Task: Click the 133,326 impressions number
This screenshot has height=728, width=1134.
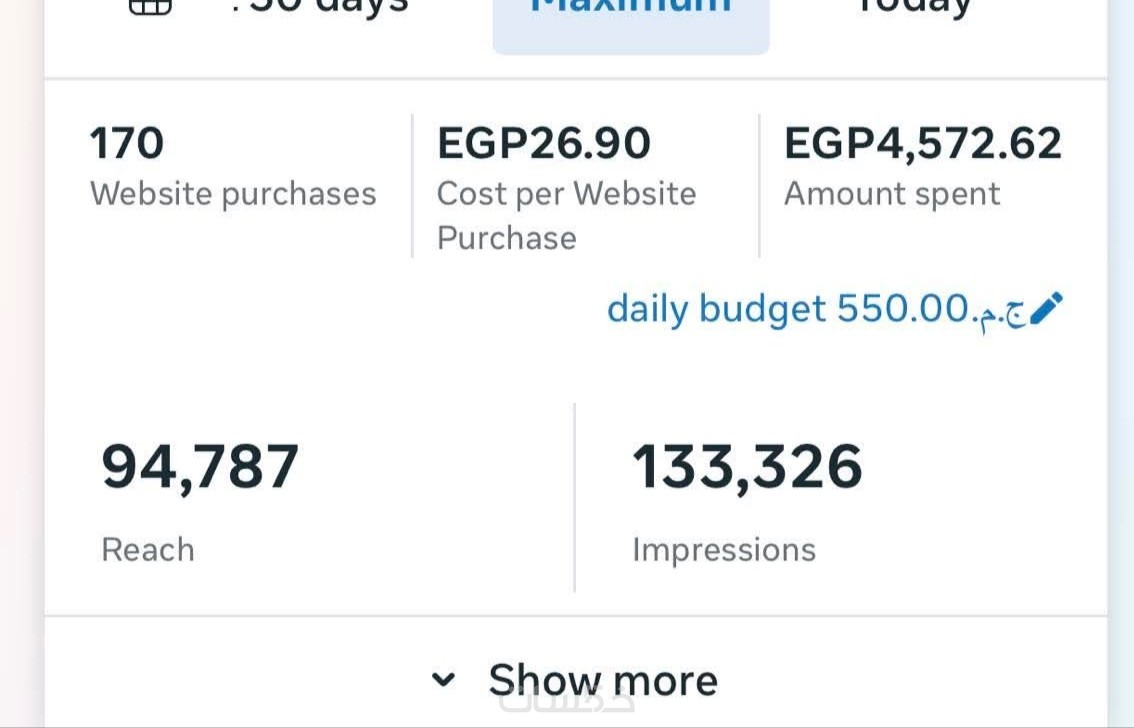Action: pos(747,467)
